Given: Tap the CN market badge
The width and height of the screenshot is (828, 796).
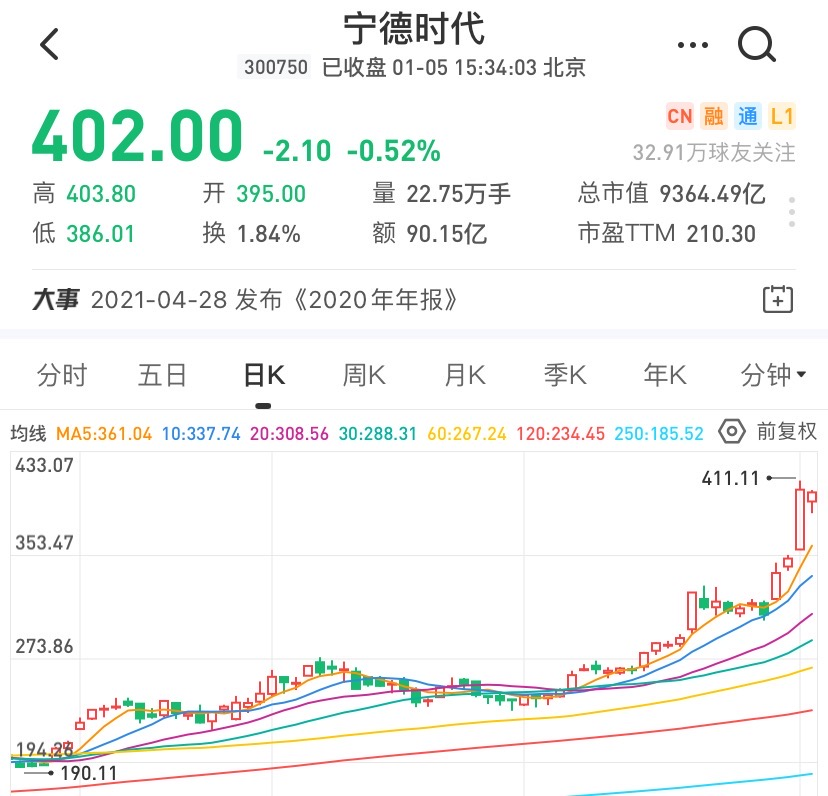Looking at the screenshot, I should click(679, 116).
